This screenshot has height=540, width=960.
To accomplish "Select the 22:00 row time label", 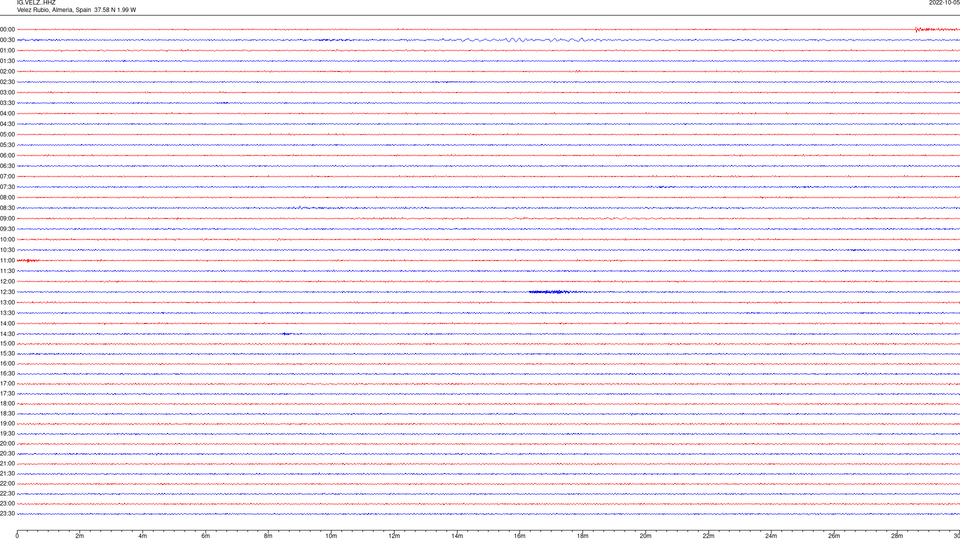I will coord(7,484).
